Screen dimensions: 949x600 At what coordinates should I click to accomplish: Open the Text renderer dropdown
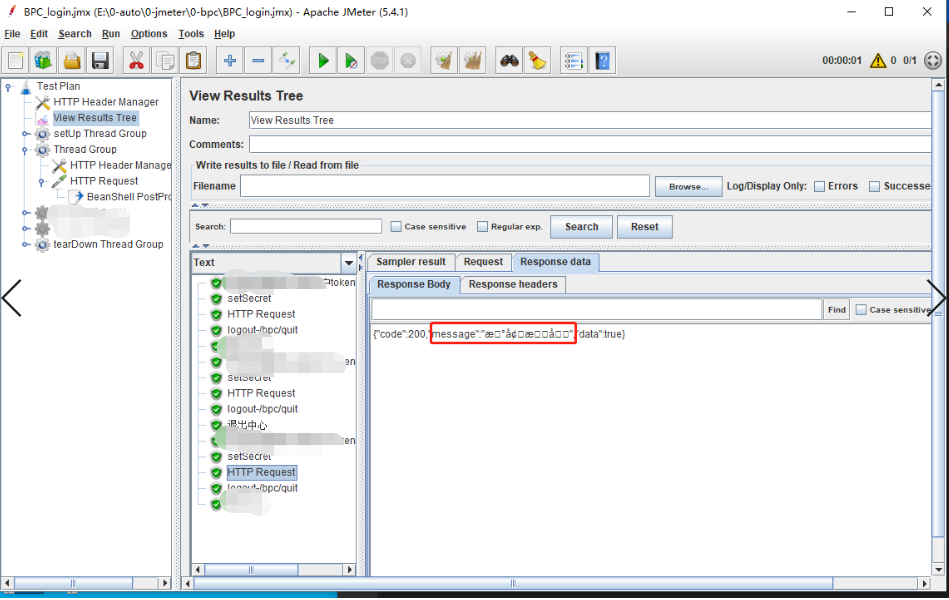tap(349, 263)
